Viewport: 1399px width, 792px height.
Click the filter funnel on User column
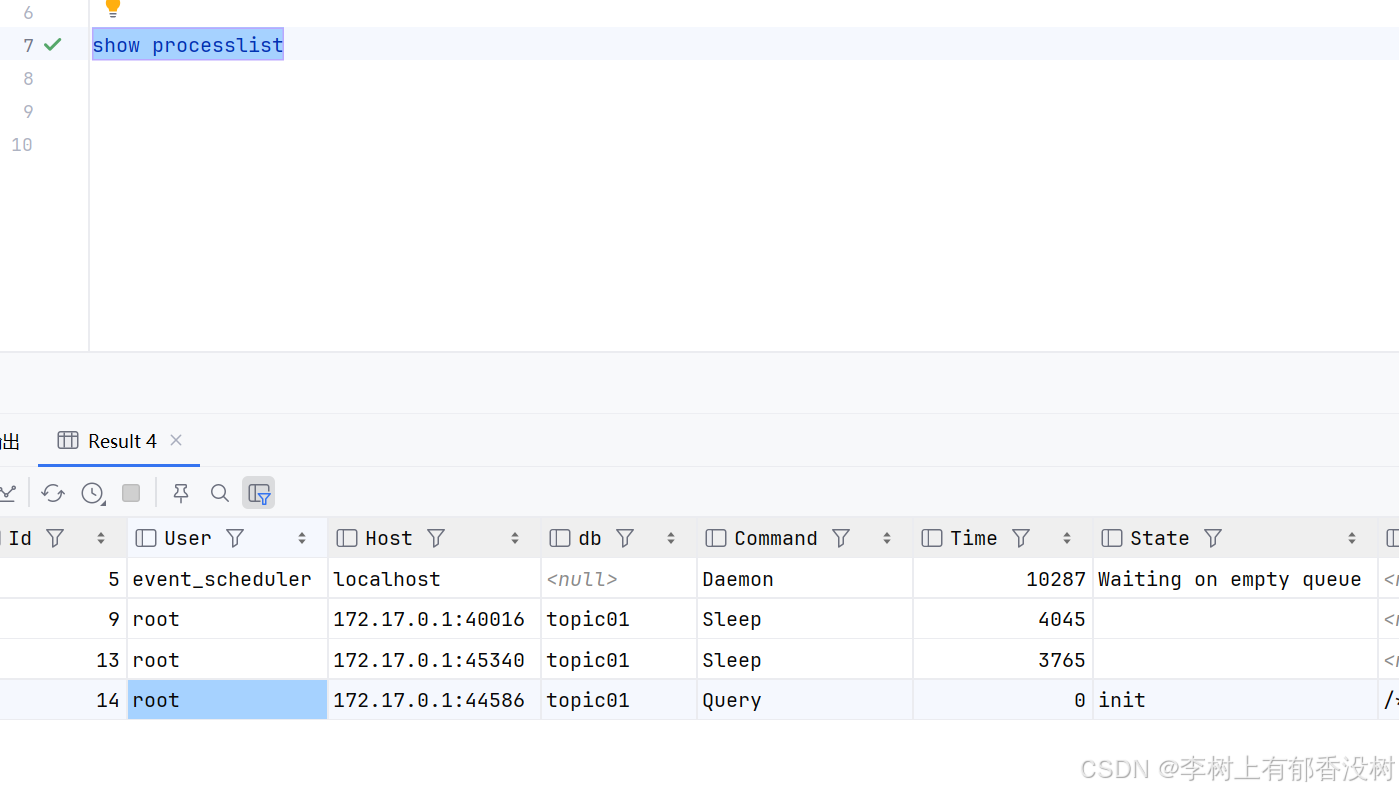[235, 538]
